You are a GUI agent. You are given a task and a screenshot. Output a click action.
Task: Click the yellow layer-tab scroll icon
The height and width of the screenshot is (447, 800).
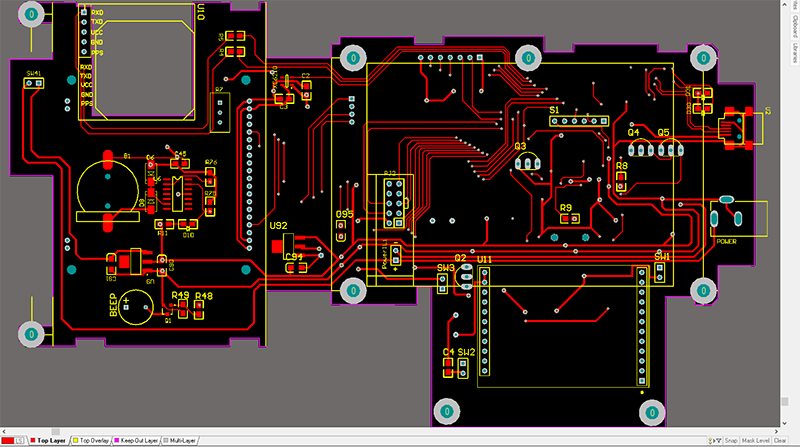(711, 440)
